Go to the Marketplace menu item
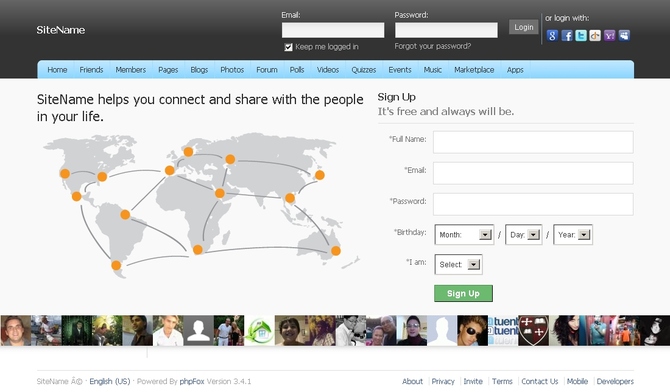670x392 pixels. coord(474,70)
